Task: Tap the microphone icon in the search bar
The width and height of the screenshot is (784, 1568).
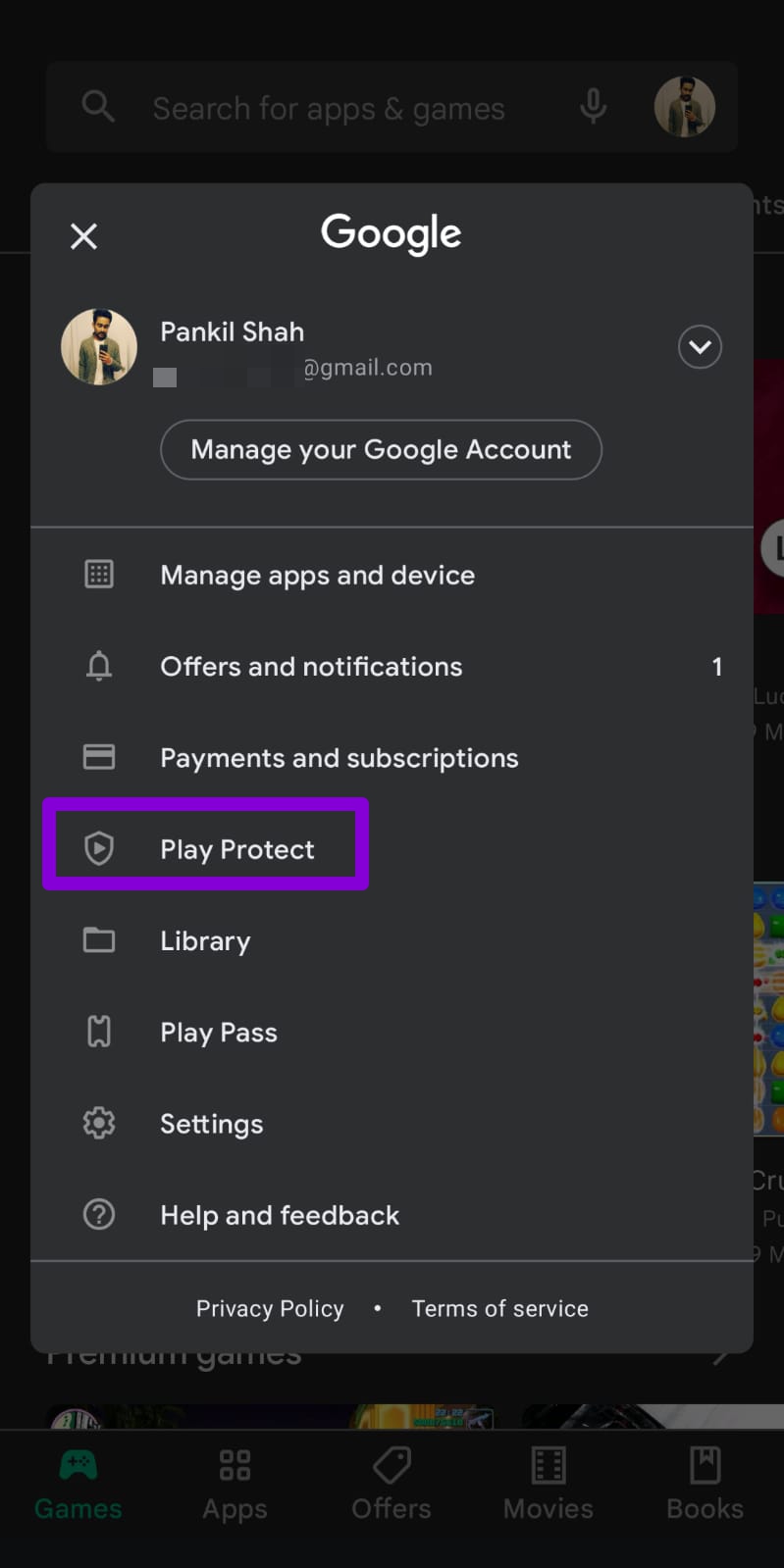Action: click(x=593, y=108)
